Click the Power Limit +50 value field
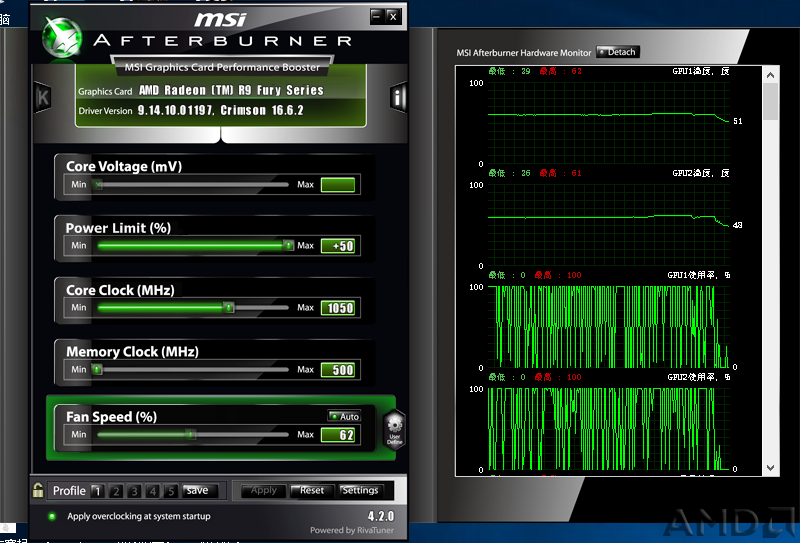Screen dimensions: 800x543 pos(338,246)
